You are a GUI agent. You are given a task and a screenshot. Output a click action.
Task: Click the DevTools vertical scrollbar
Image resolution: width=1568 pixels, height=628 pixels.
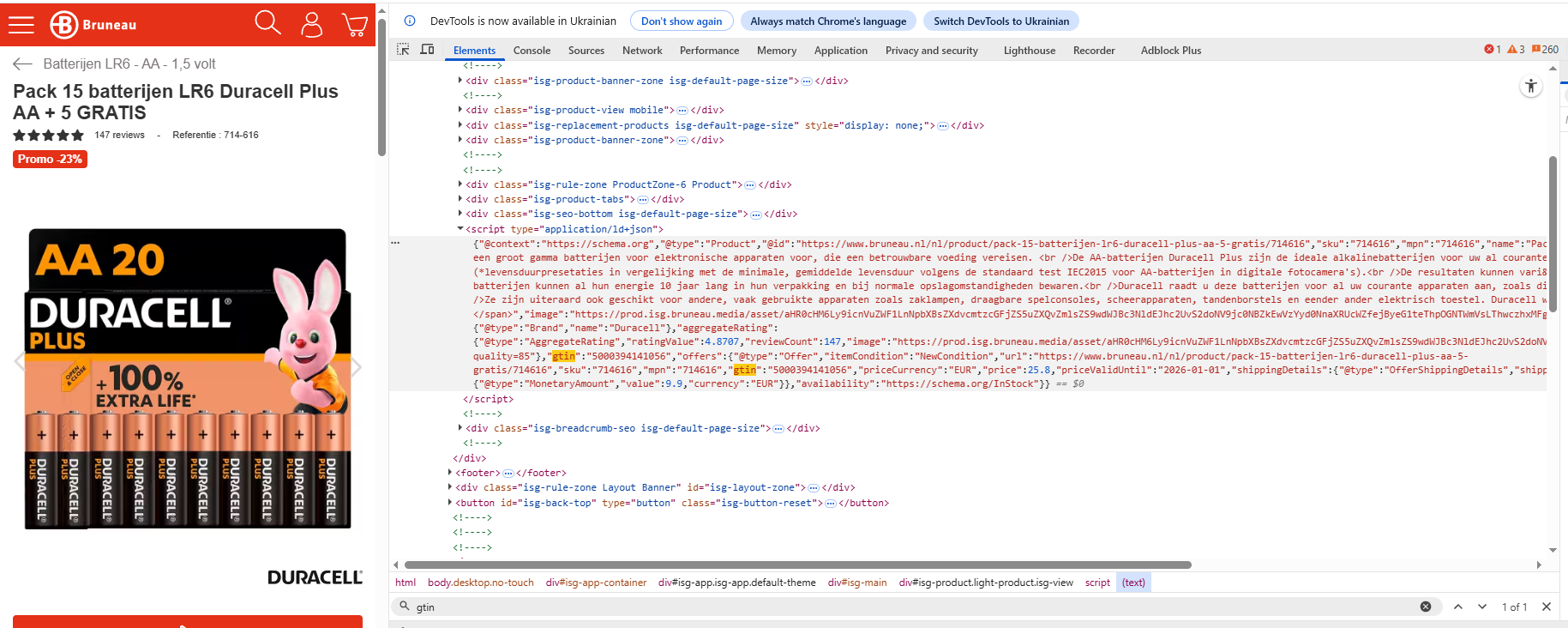point(1553,233)
